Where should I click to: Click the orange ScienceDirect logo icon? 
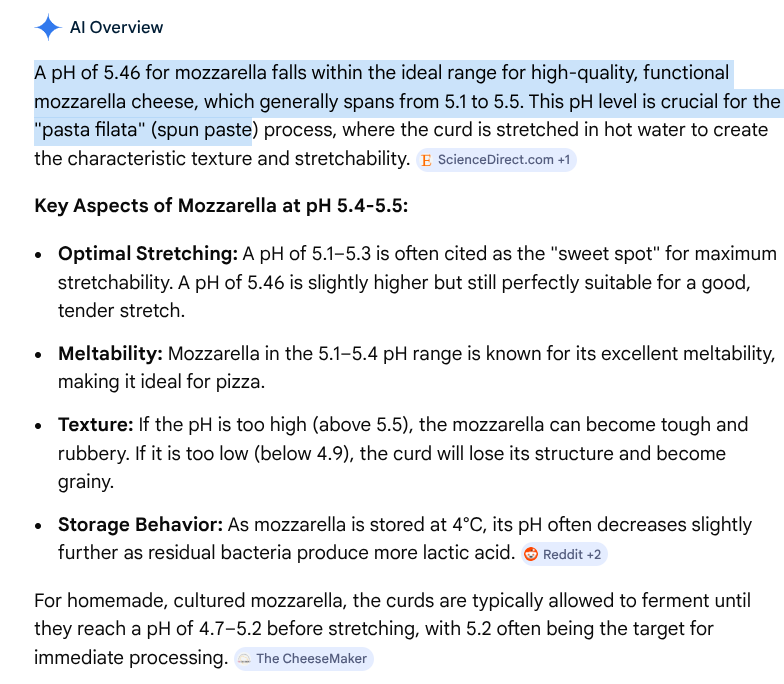pos(427,160)
